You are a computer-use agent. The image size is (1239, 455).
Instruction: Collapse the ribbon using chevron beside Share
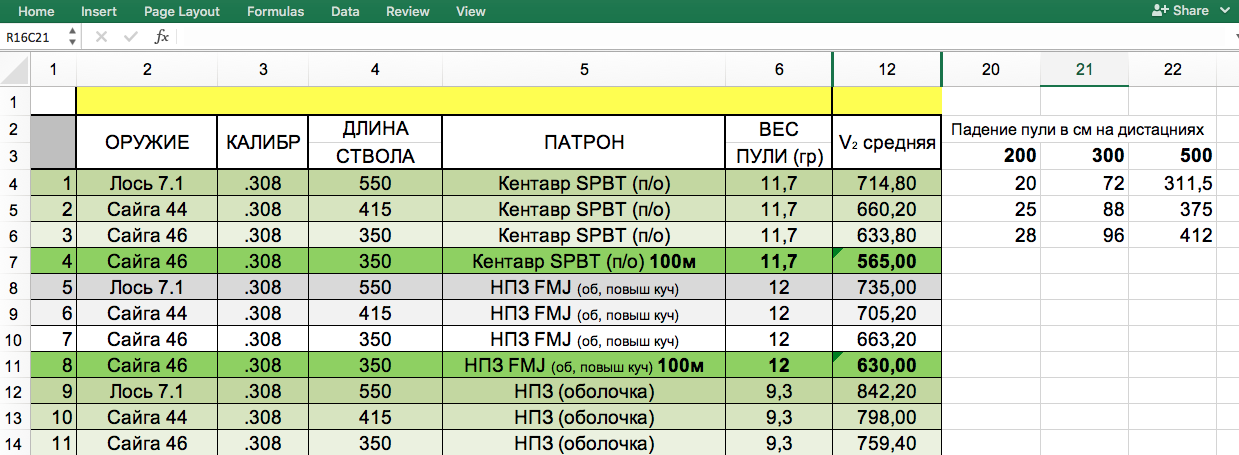pos(1226,11)
